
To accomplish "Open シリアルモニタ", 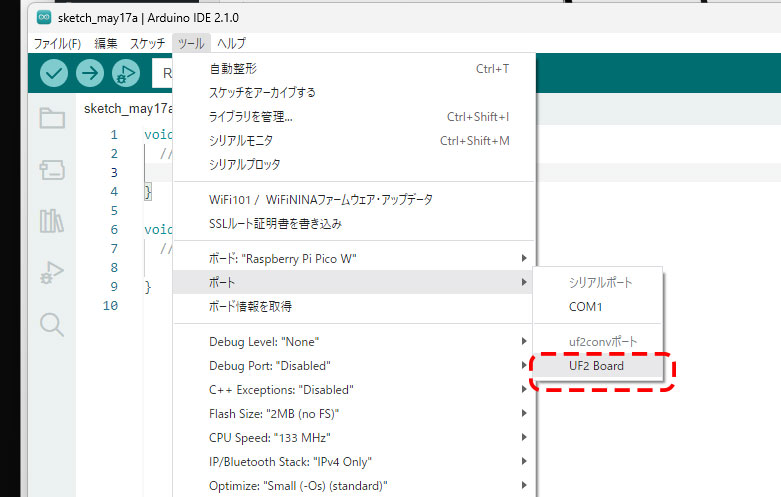I will pos(354,140).
